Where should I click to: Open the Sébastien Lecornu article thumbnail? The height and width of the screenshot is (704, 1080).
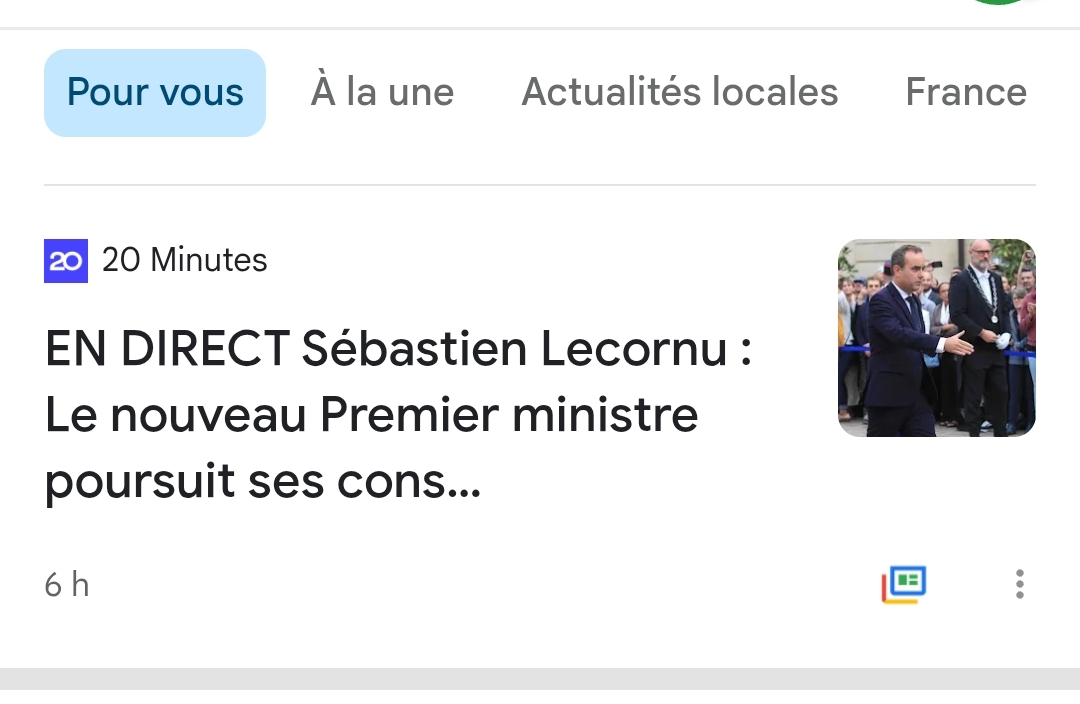tap(936, 338)
